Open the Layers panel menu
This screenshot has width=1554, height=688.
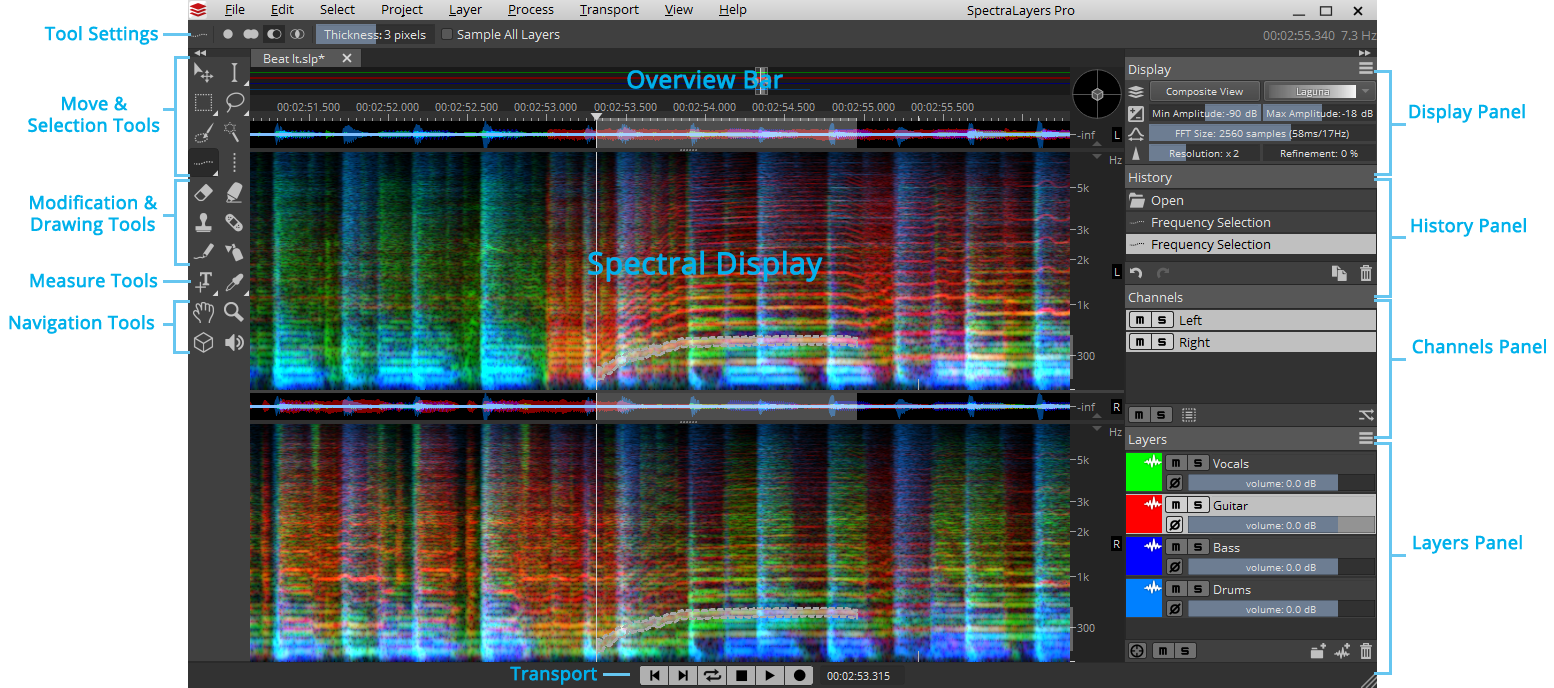(1366, 439)
